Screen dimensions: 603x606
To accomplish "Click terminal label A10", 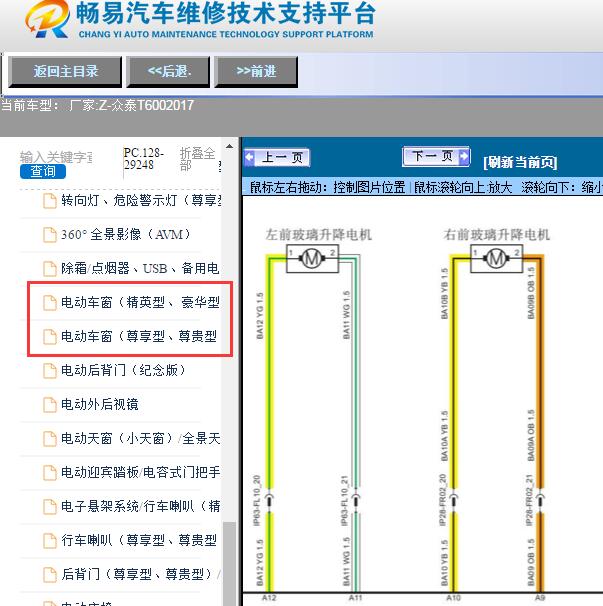I will 453,598.
